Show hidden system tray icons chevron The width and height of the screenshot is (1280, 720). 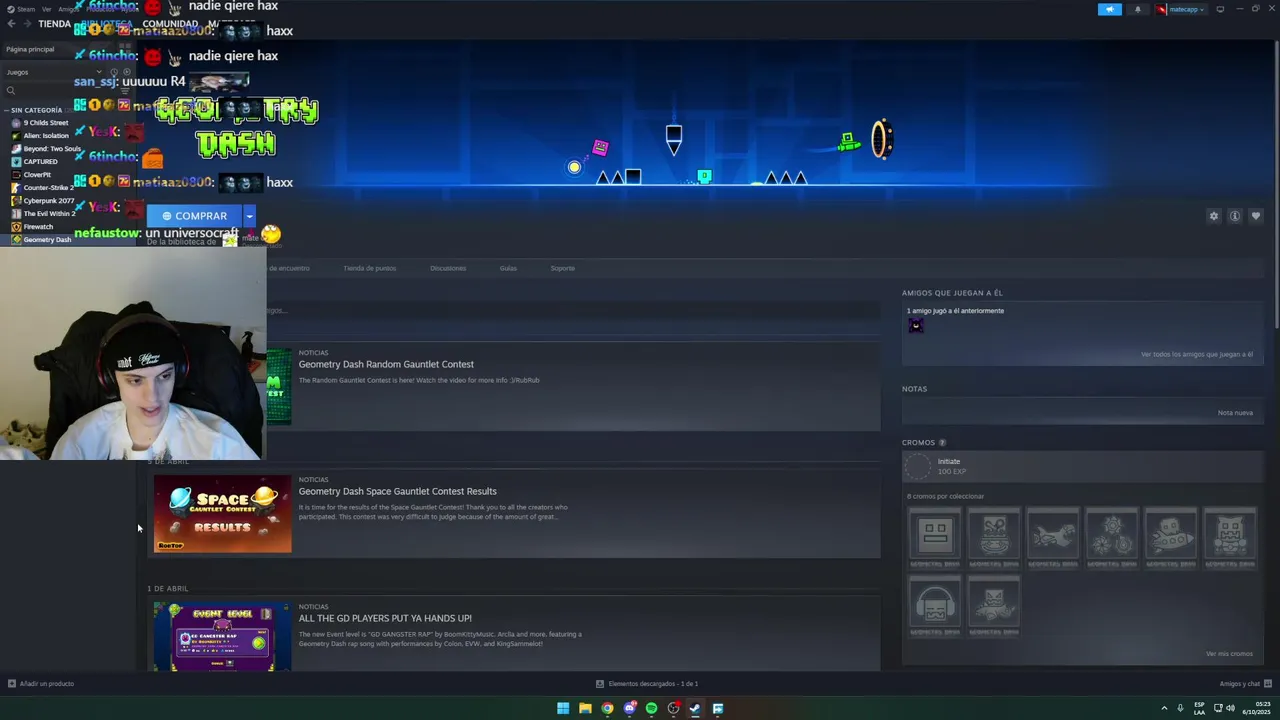coord(1164,709)
